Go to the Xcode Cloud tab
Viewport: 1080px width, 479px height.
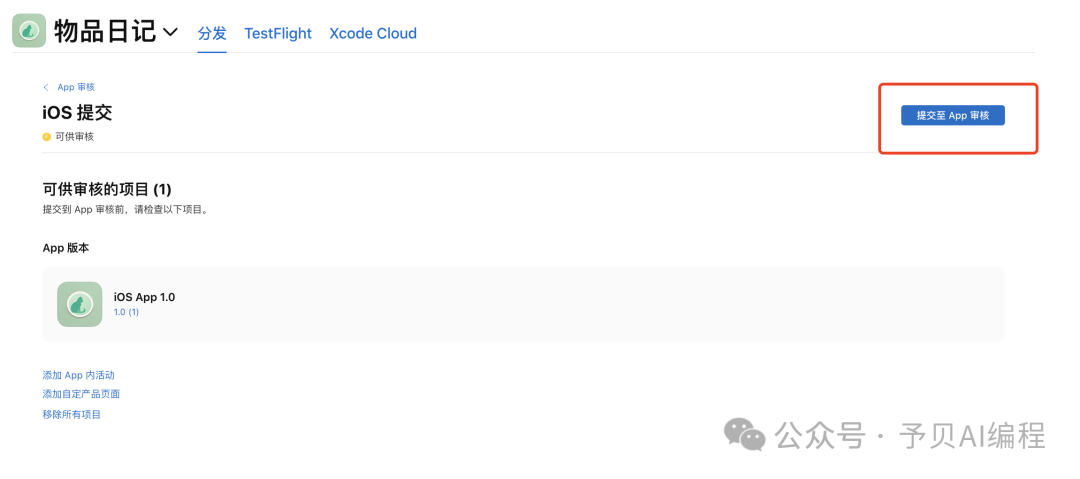pos(373,34)
